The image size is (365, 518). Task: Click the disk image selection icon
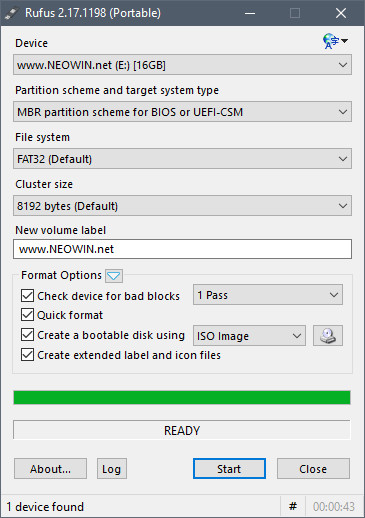click(x=328, y=336)
